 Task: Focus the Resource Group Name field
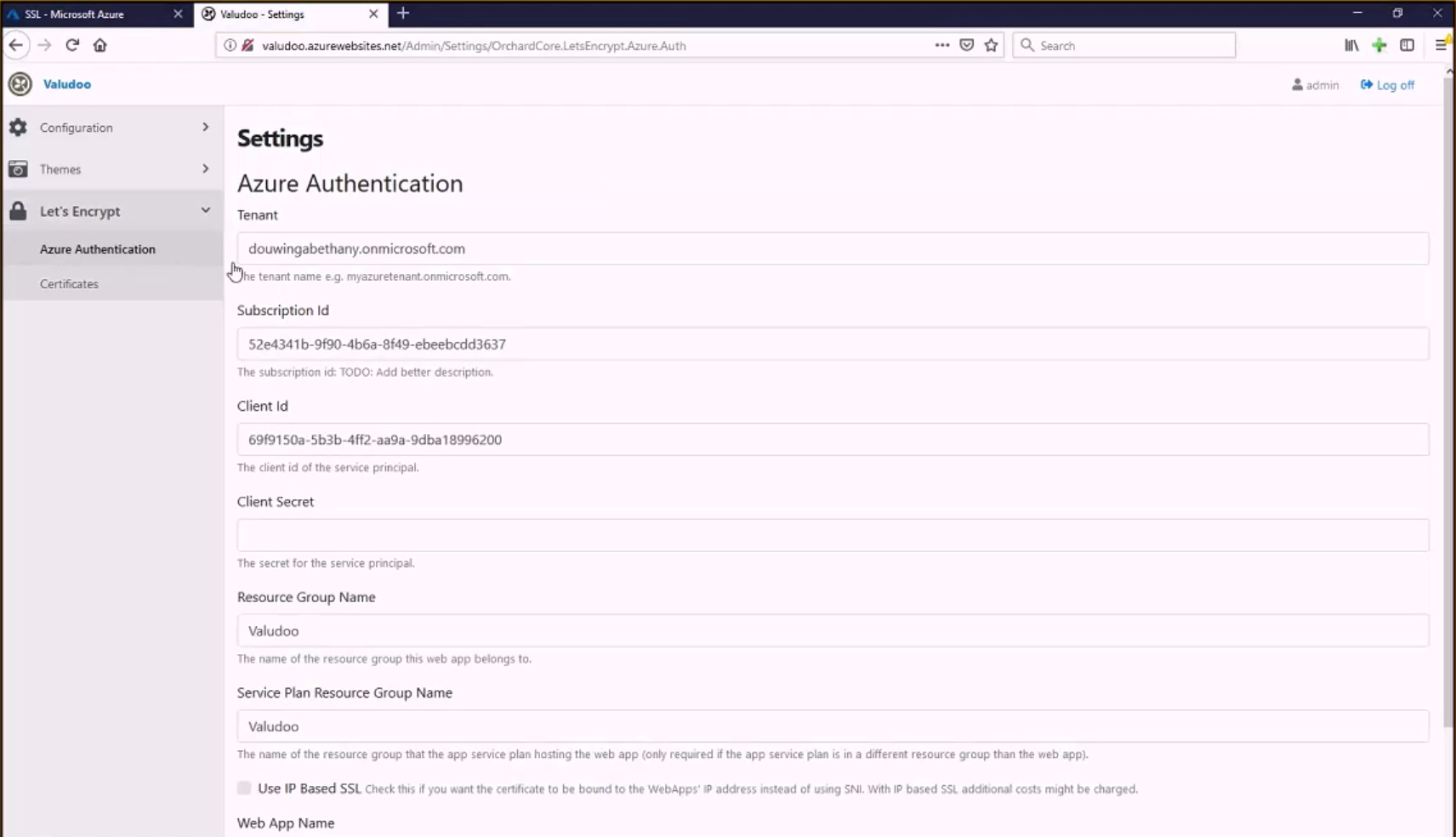[833, 631]
